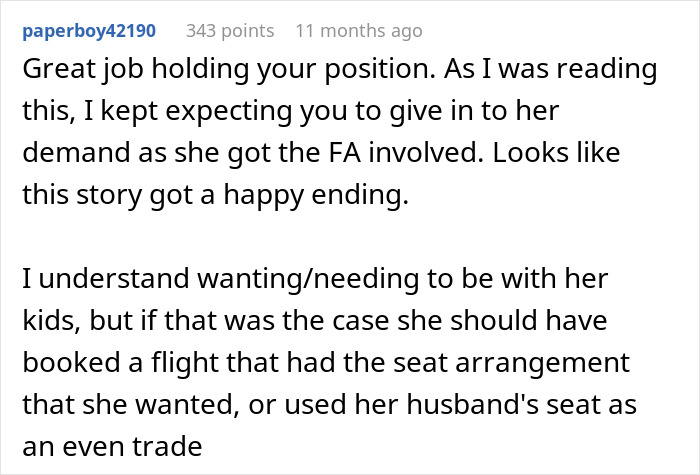The width and height of the screenshot is (700, 475).
Task: Click the 343 points score
Action: [230, 31]
